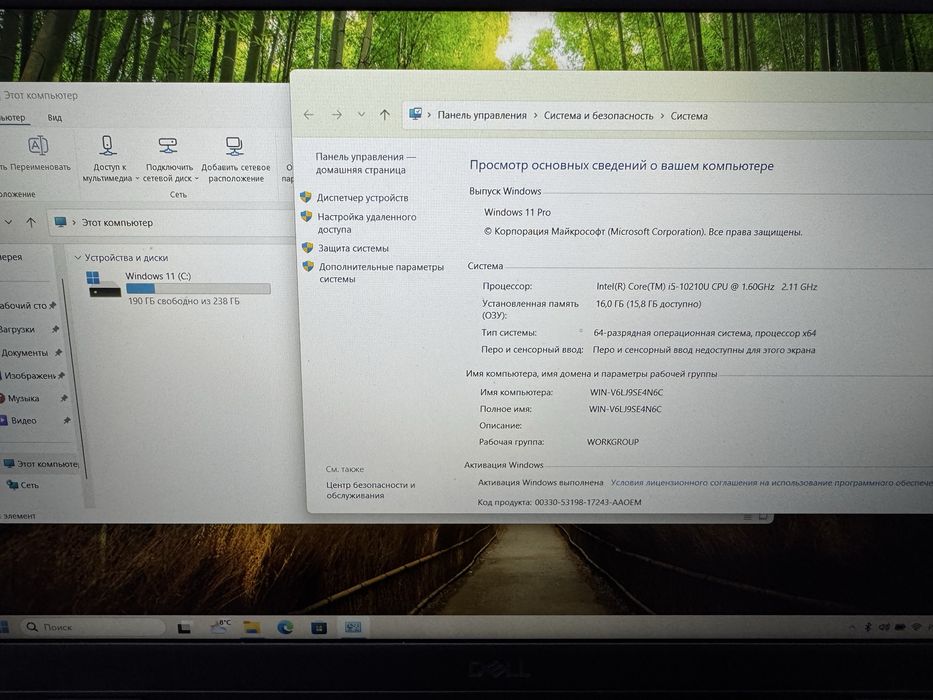Click 190 ГБ свободно из 238 ГБ text

tap(184, 301)
